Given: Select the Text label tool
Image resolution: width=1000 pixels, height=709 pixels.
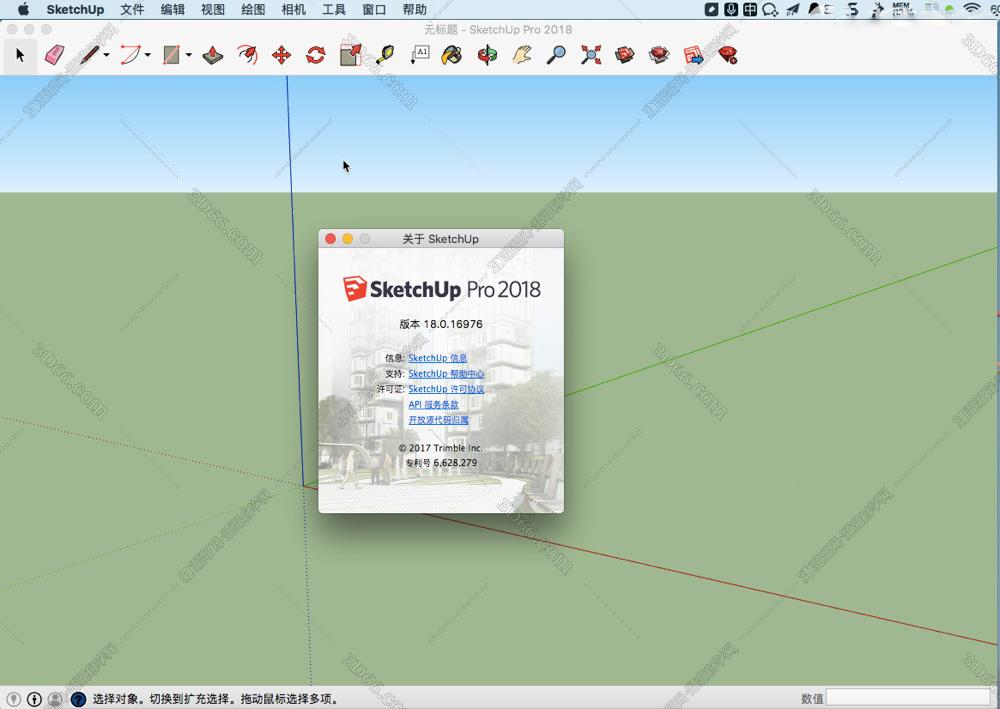Looking at the screenshot, I should point(420,55).
